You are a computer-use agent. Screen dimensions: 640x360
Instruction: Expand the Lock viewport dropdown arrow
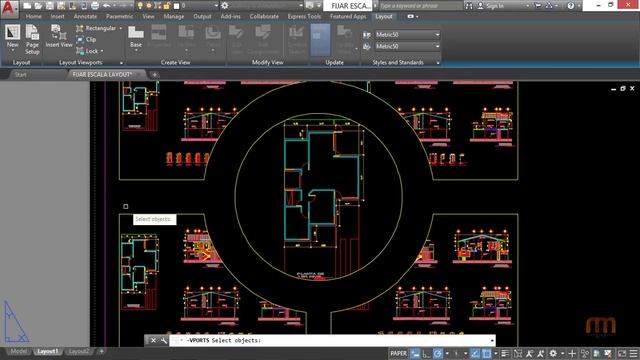102,51
